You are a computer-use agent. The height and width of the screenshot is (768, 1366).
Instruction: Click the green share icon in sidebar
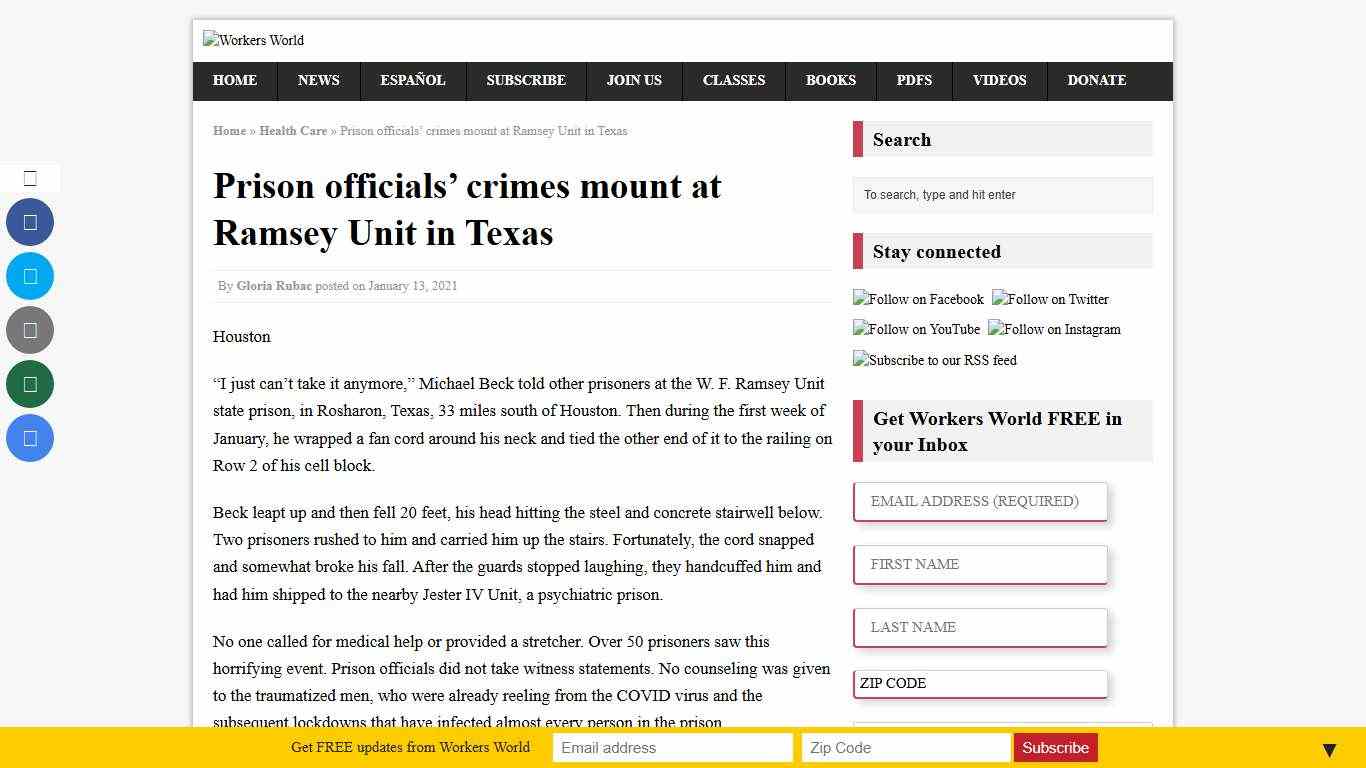30,384
